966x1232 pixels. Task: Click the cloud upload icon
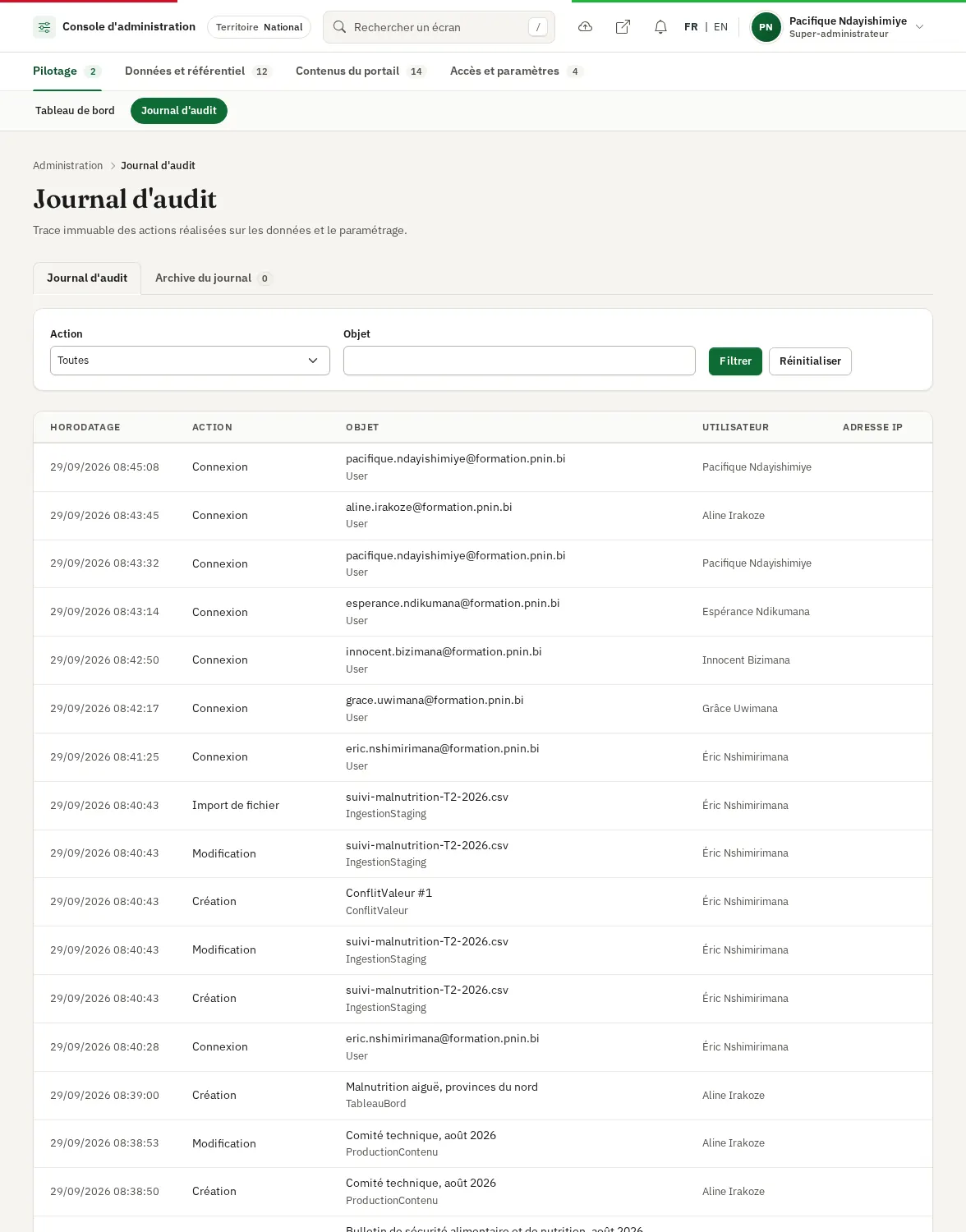coord(586,27)
